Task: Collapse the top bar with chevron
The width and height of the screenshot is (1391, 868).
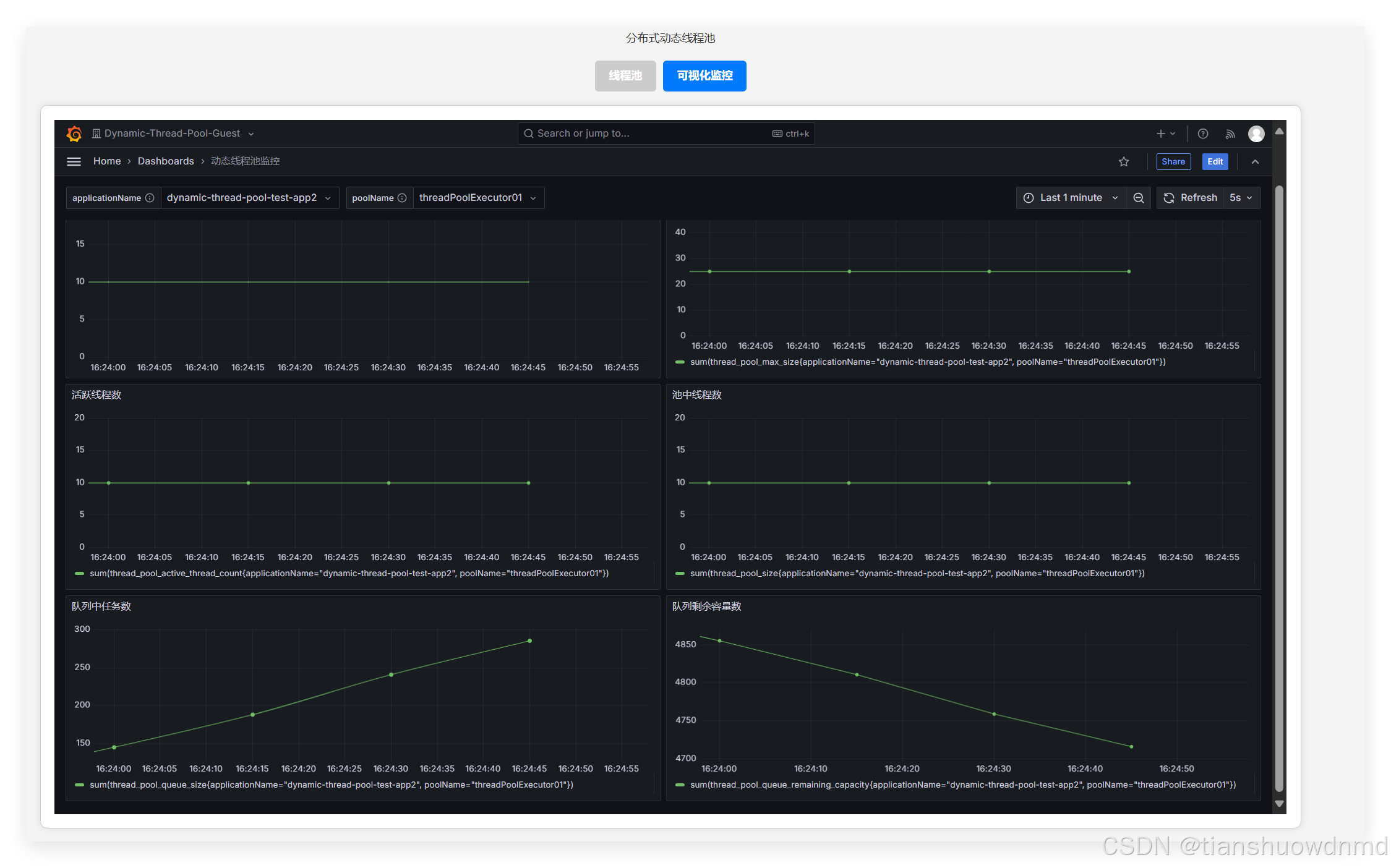Action: coord(1255,161)
